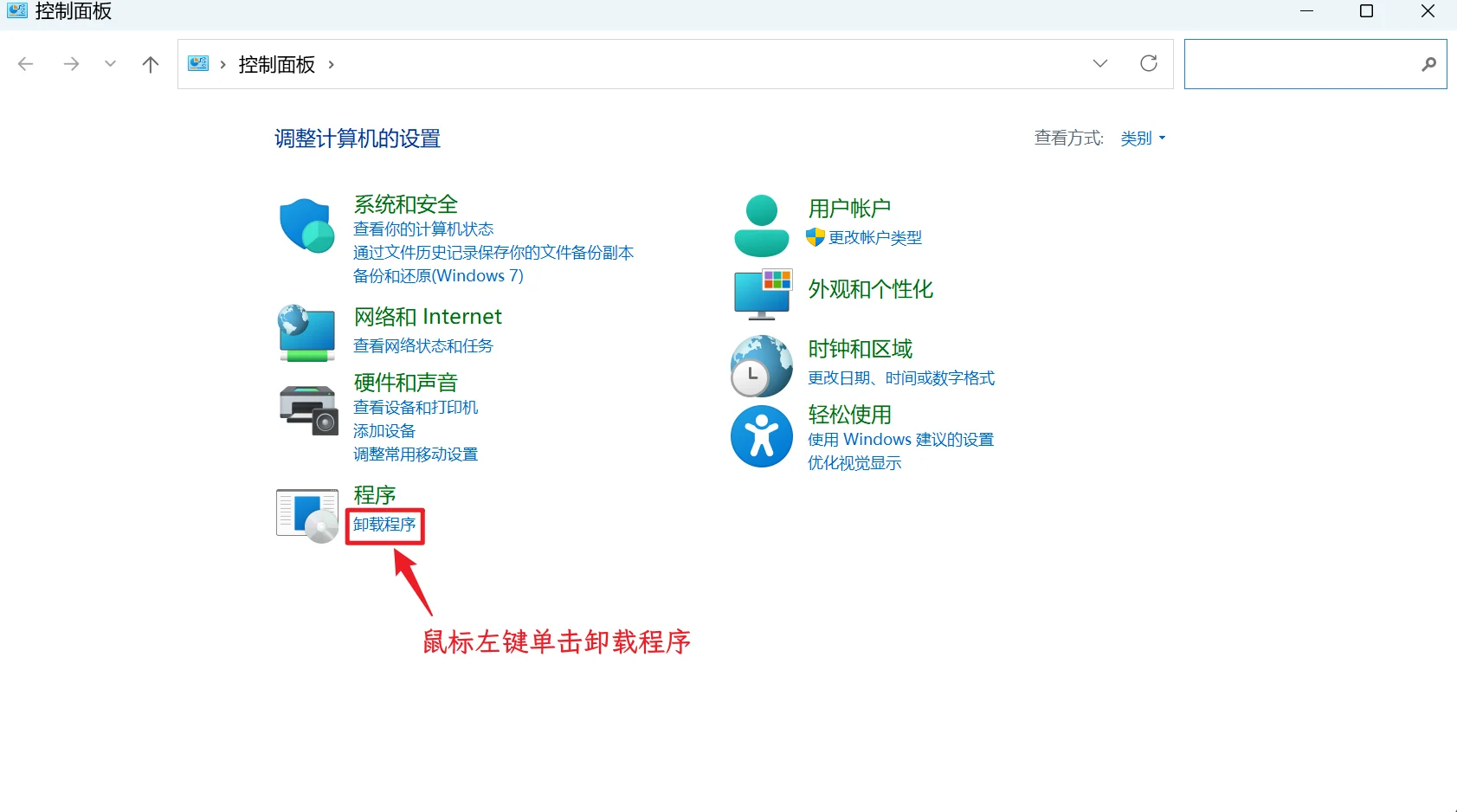Click the refresh icon in address bar
Image resolution: width=1457 pixels, height=812 pixels.
click(1149, 63)
